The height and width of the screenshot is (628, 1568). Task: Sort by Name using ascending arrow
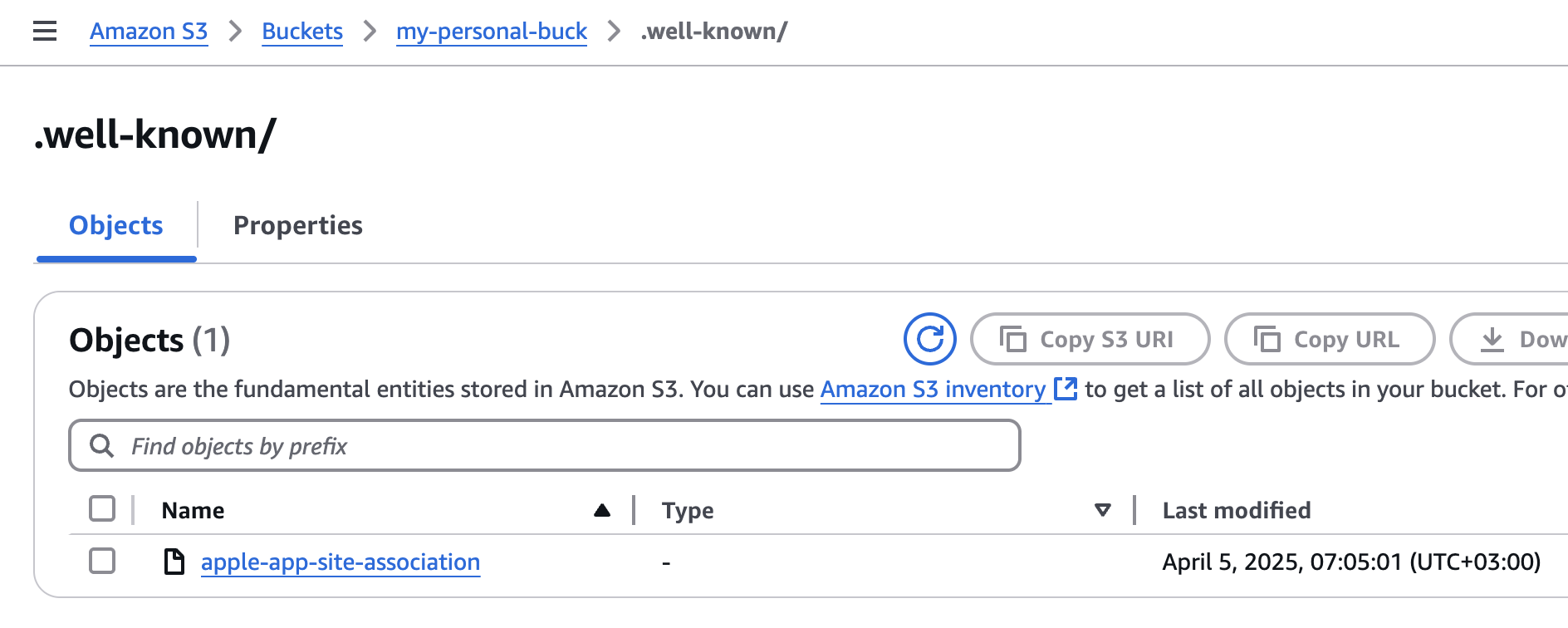coord(602,510)
